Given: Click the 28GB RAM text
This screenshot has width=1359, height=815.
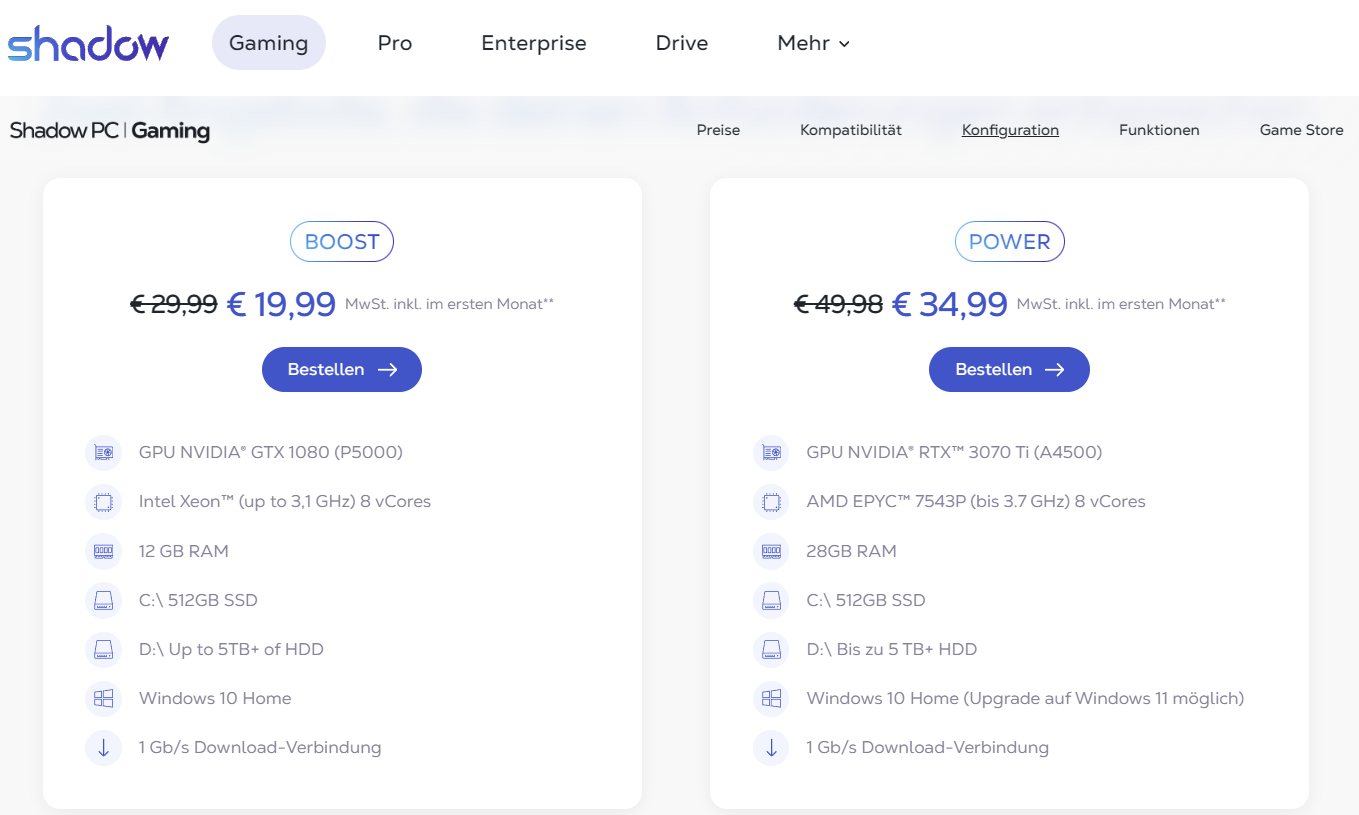Looking at the screenshot, I should [852, 551].
